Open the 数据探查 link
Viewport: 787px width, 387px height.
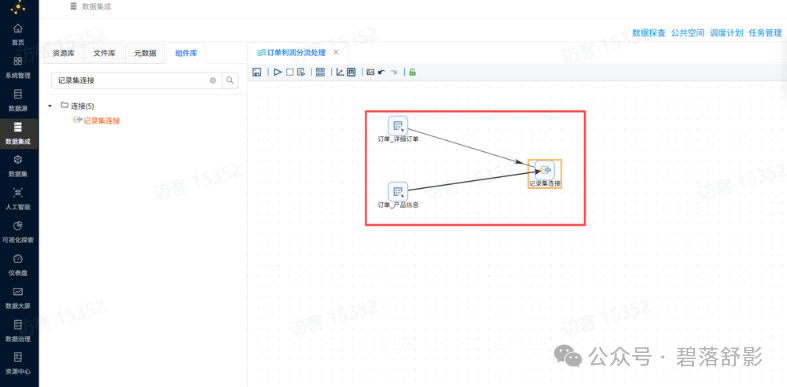click(648, 33)
